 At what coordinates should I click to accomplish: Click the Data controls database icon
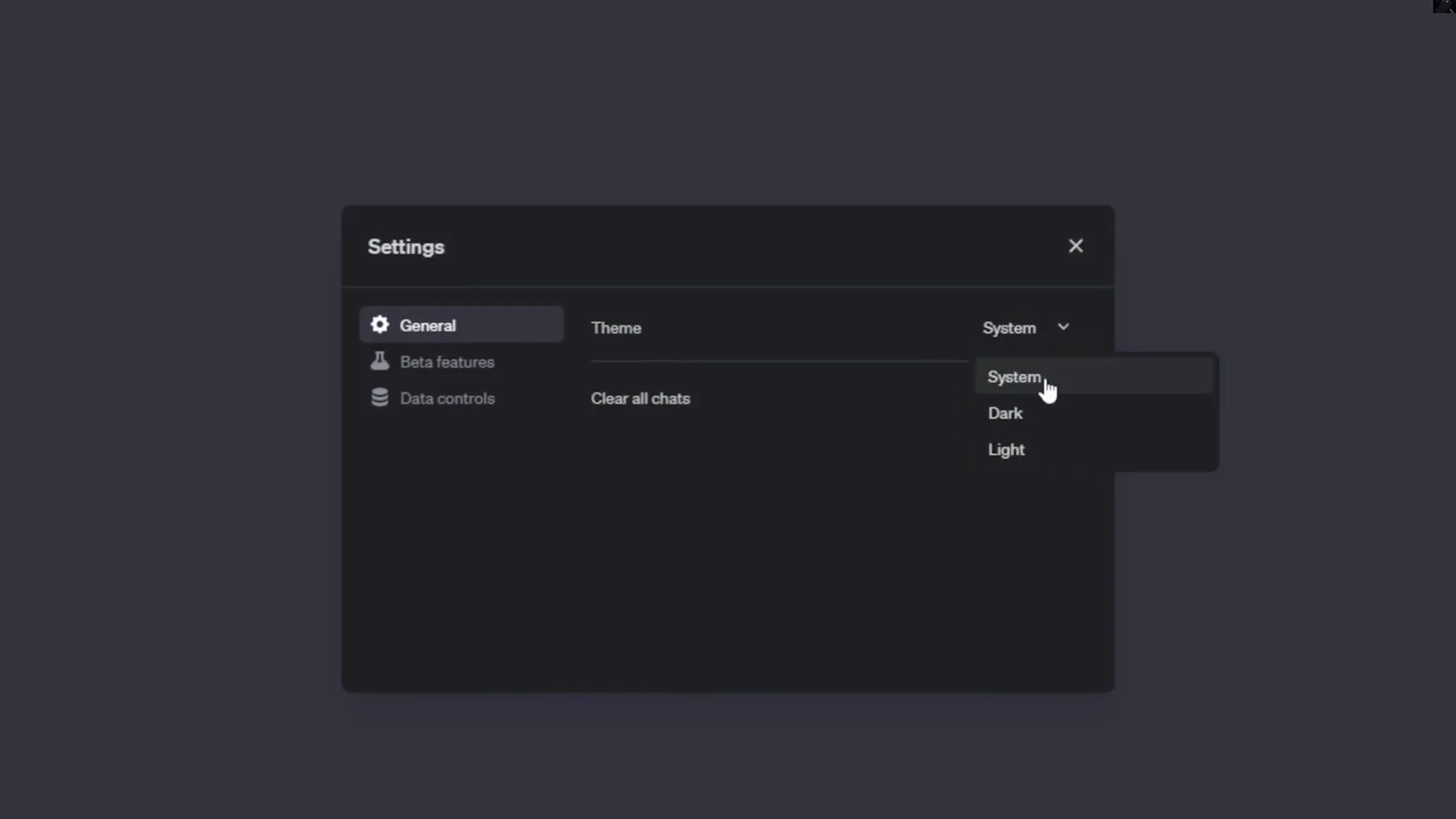coord(379,398)
